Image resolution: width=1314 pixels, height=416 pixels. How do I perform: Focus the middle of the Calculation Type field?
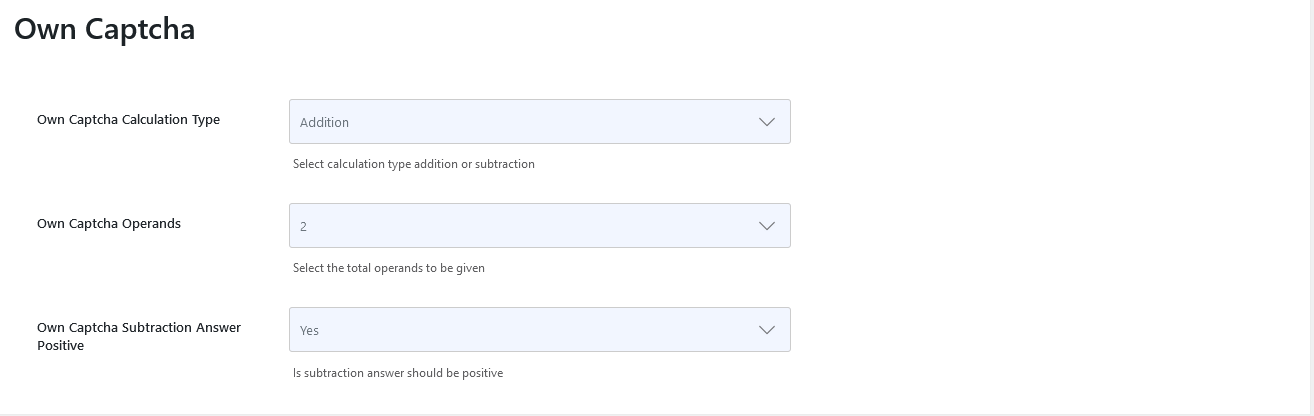point(540,122)
